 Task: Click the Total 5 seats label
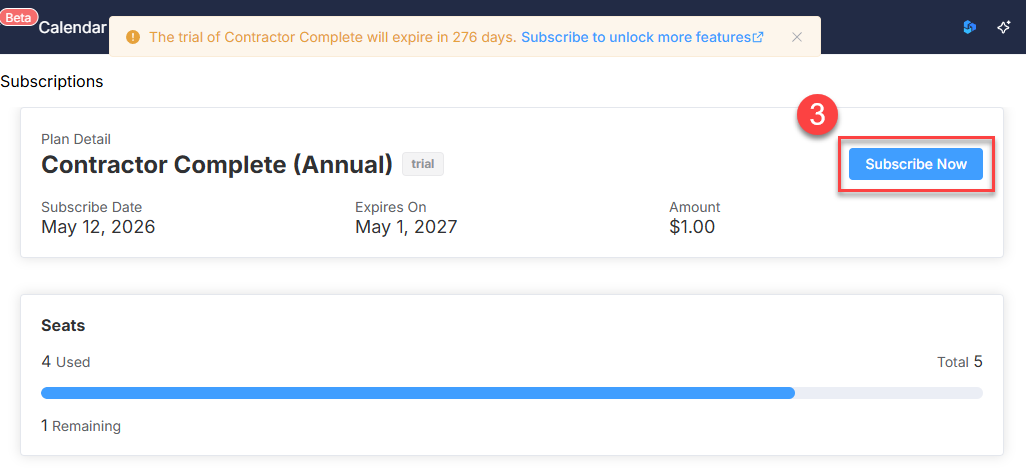coord(960,361)
